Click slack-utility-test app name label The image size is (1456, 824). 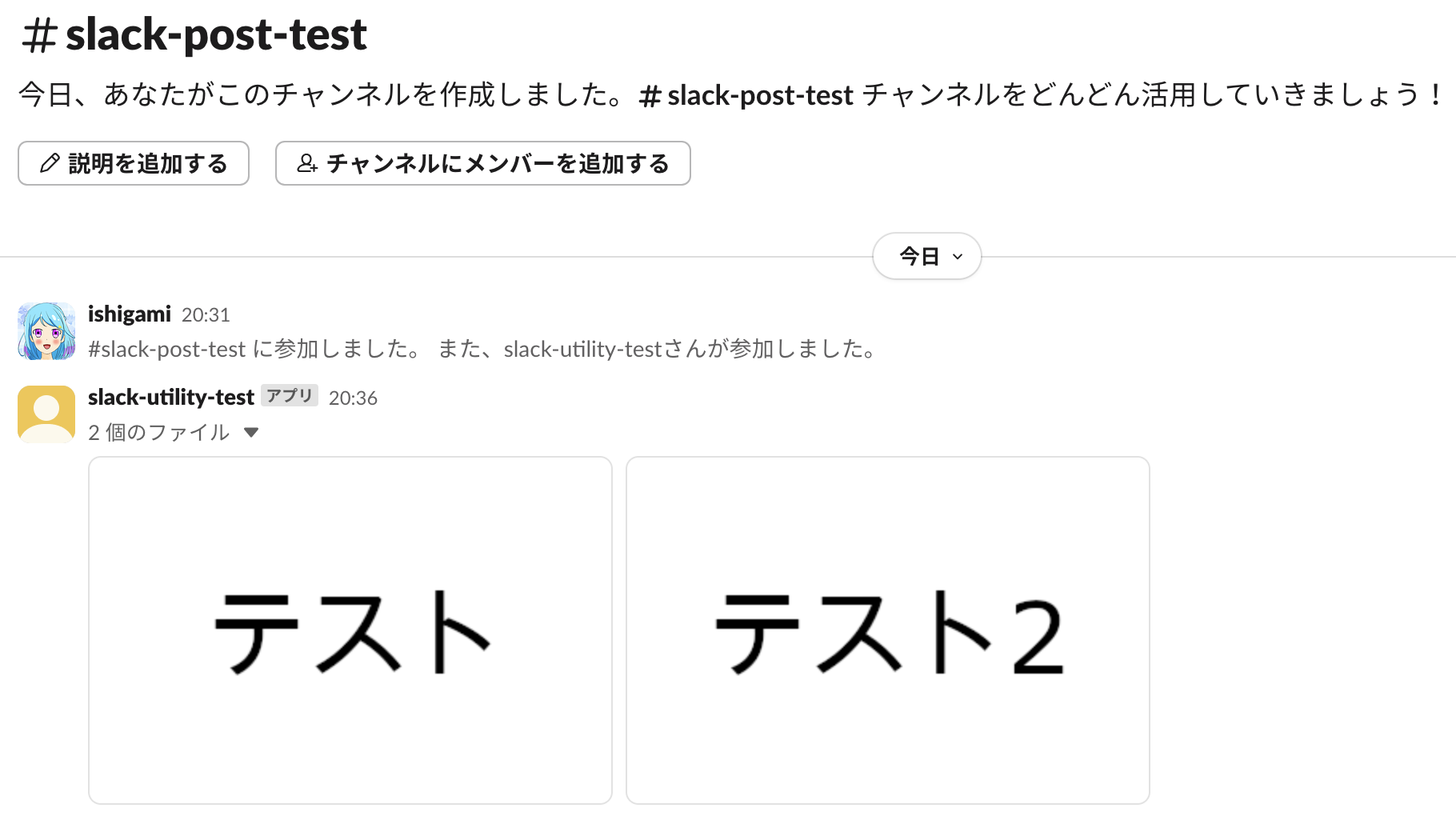(170, 396)
